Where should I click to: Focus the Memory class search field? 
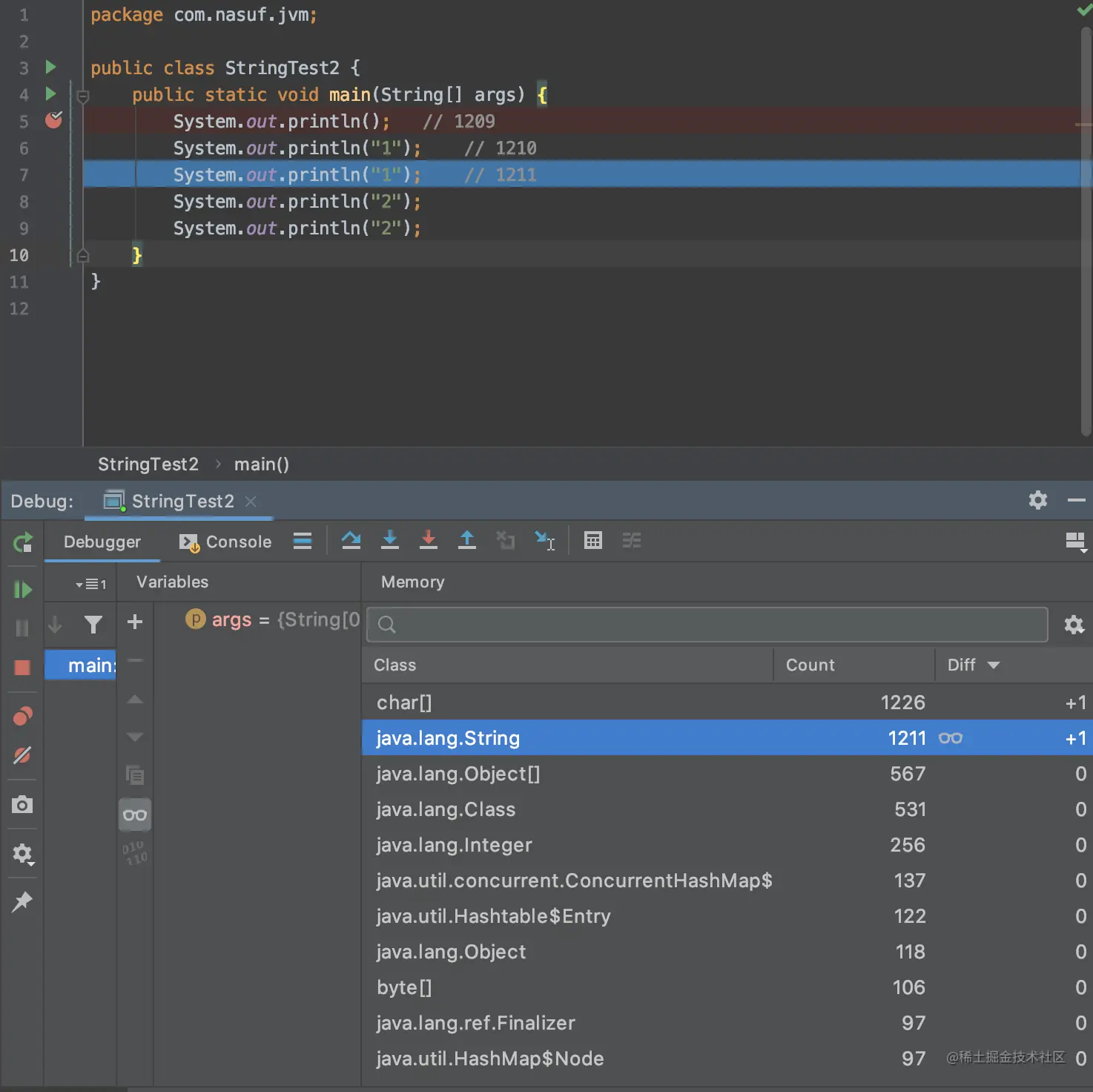pos(707,625)
